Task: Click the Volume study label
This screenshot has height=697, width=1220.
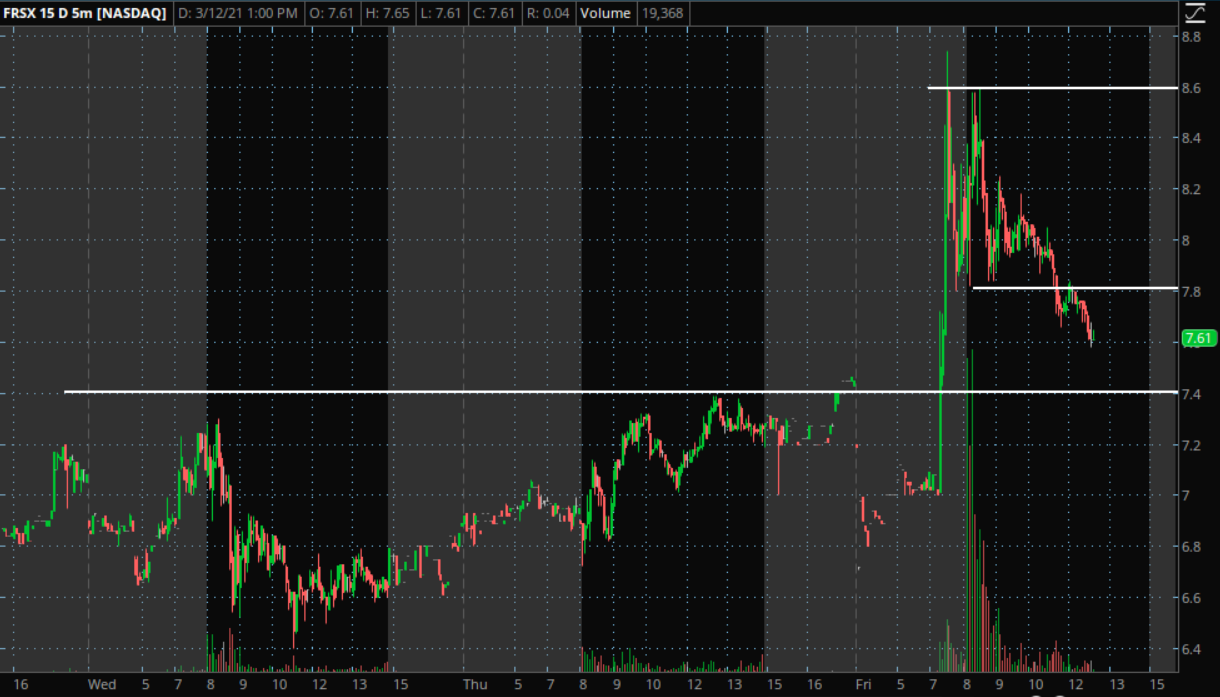Action: [x=606, y=13]
